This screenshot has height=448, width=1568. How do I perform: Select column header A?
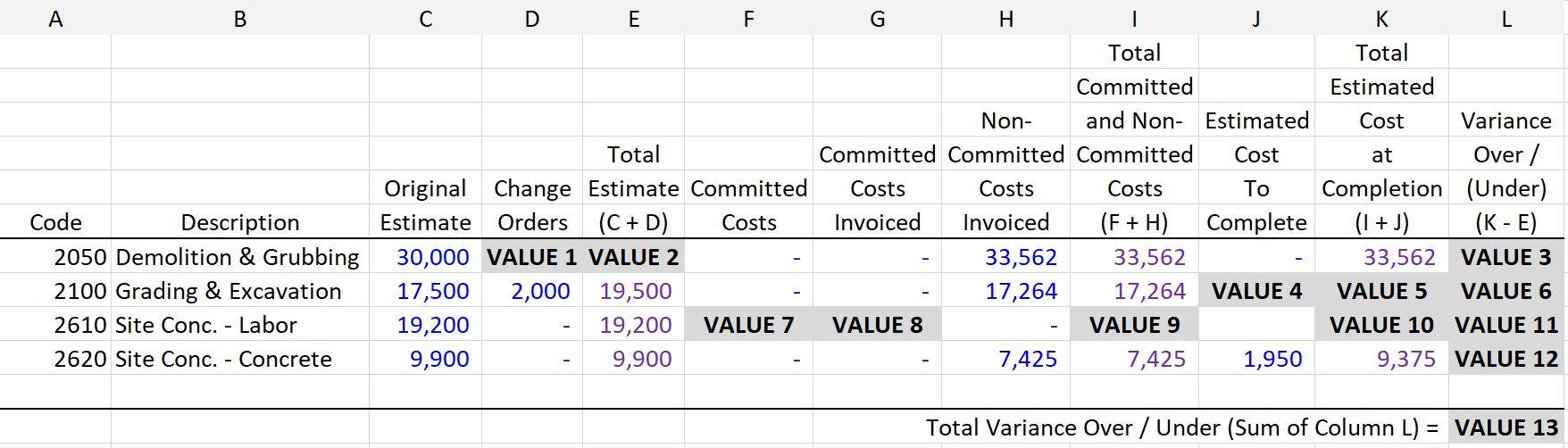55,18
